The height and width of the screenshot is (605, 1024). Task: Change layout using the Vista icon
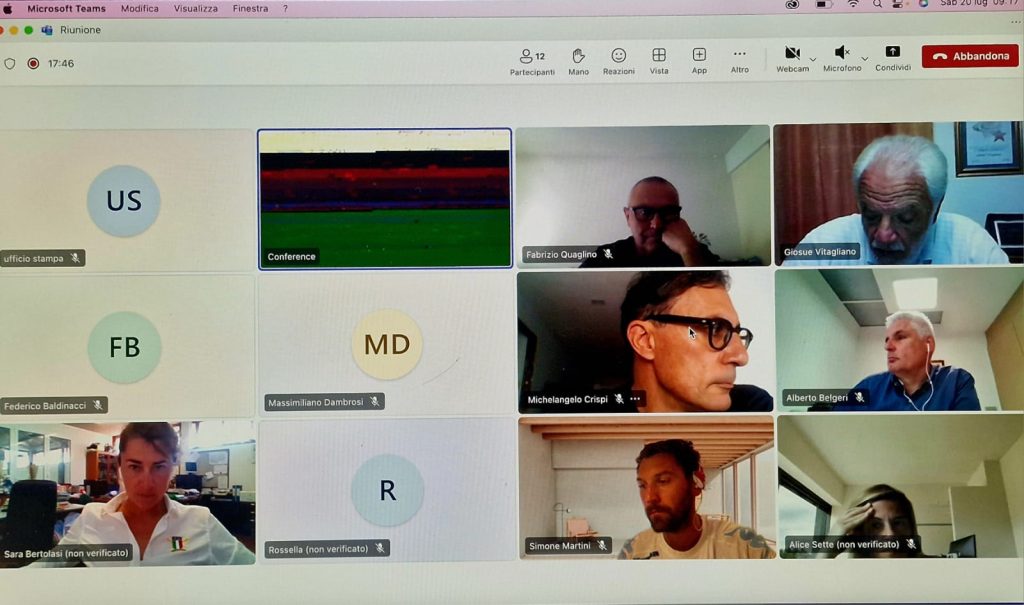659,55
